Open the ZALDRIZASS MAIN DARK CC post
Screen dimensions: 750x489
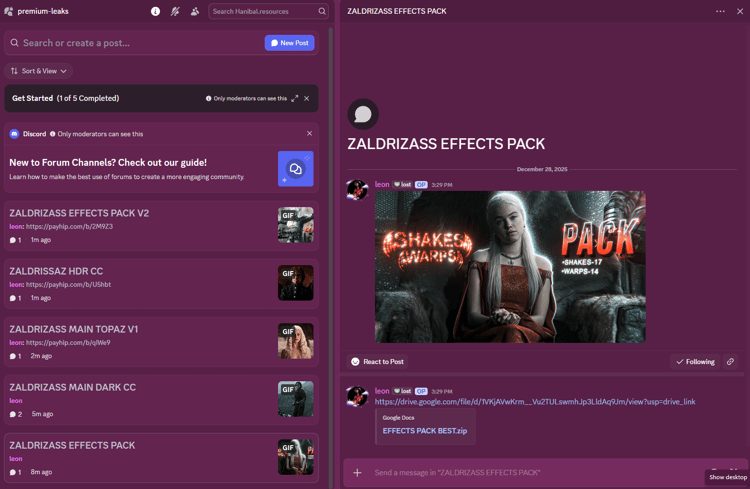click(162, 400)
